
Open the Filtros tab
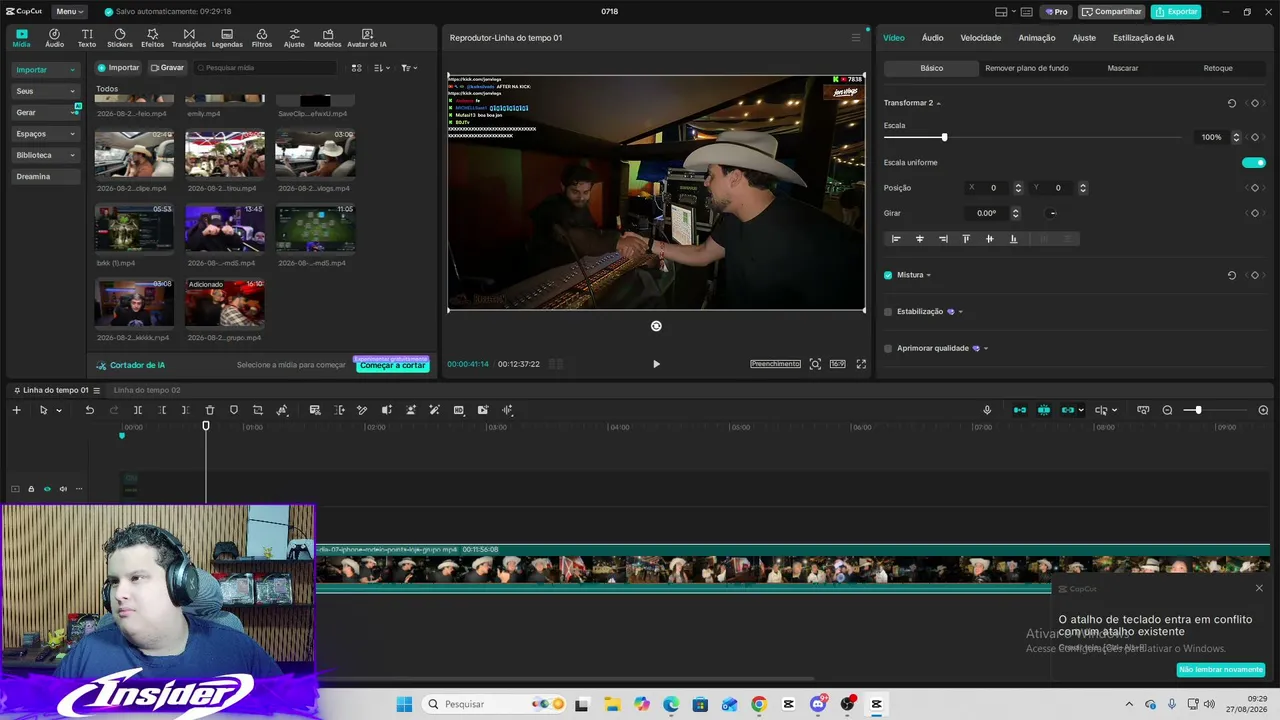coord(262,38)
